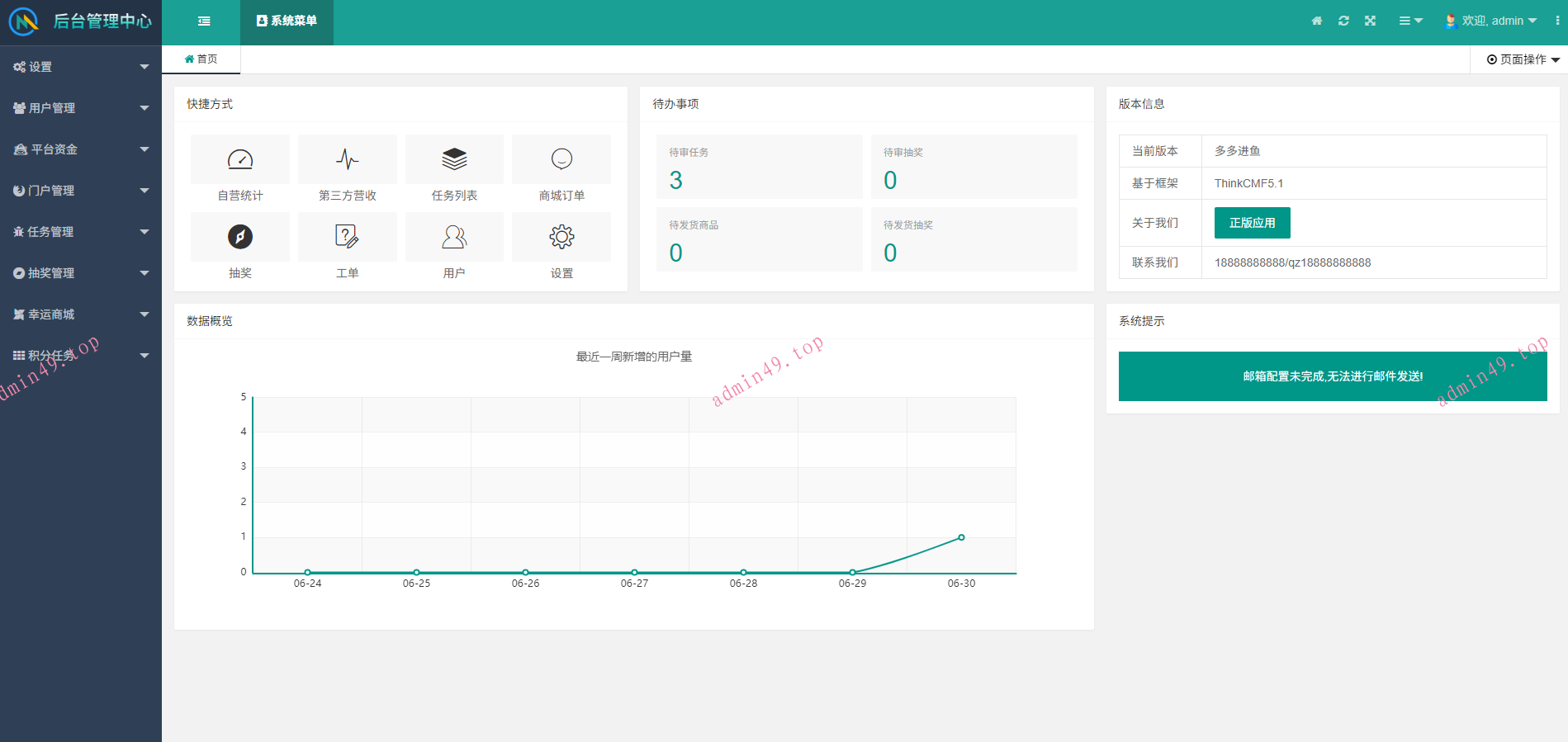Click the 邮箱配置未完成 notice banner
Viewport: 1568px width, 742px height.
pos(1332,376)
